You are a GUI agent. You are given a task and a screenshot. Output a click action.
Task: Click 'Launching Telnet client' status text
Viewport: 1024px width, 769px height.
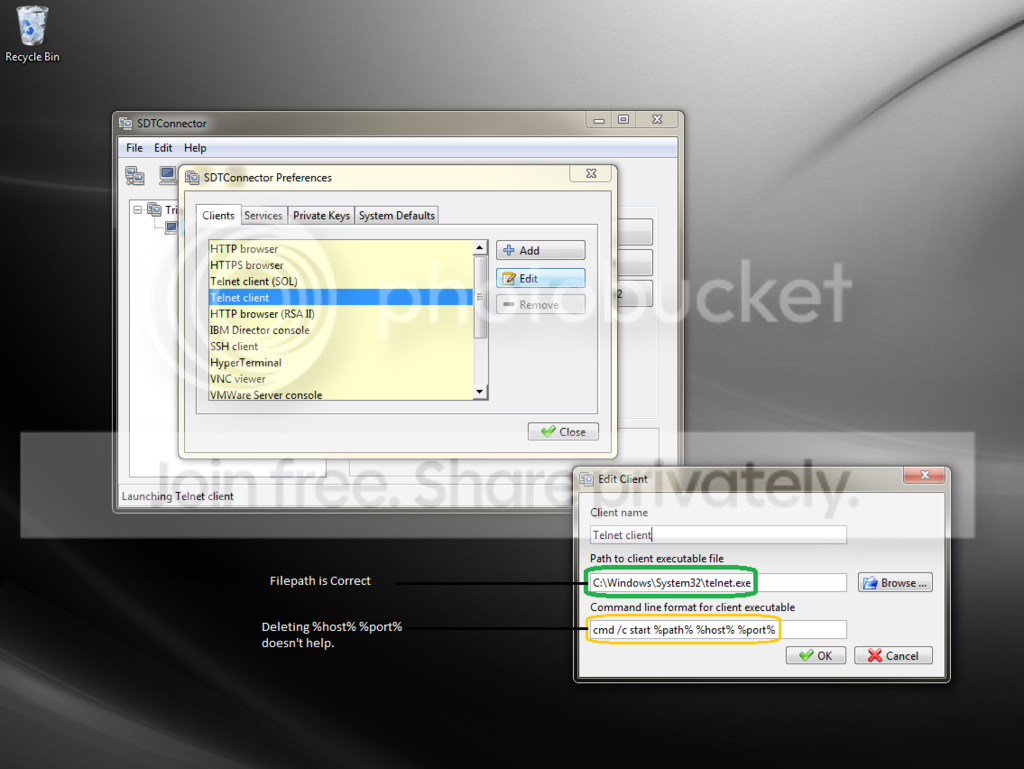tap(177, 496)
